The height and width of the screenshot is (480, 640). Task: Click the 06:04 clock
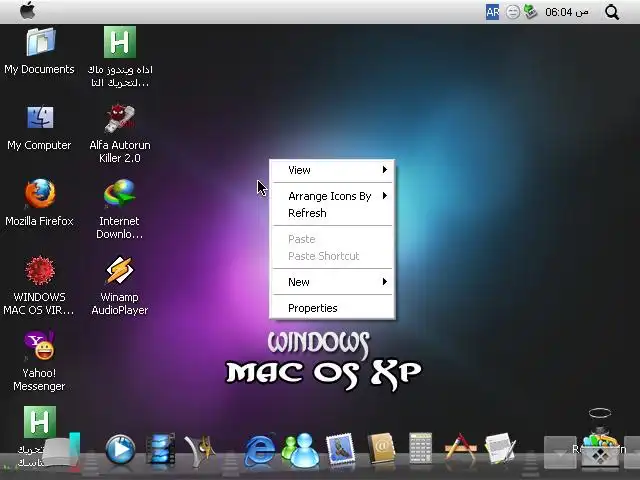[567, 12]
